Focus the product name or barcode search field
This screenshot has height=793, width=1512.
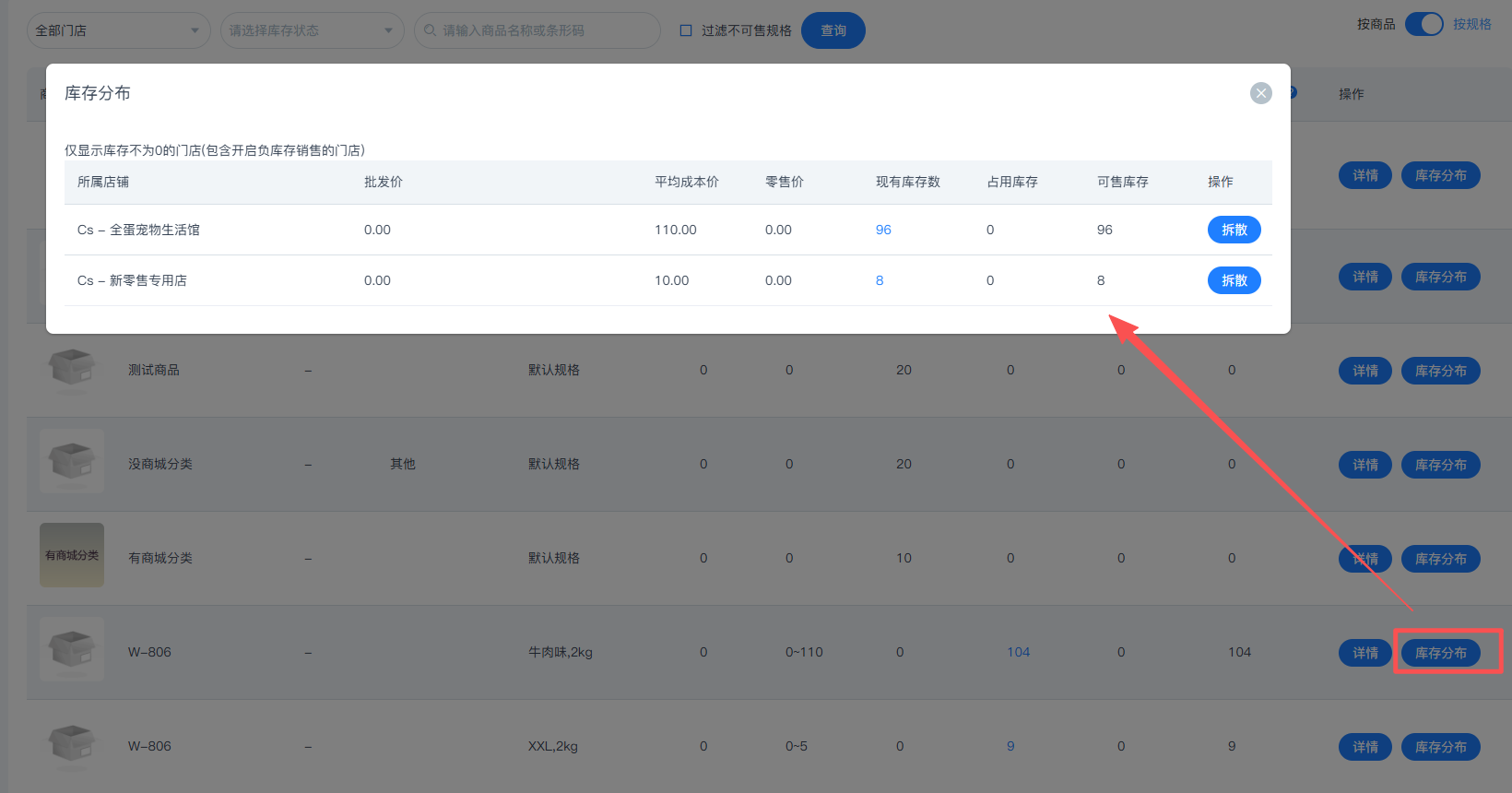coord(544,30)
